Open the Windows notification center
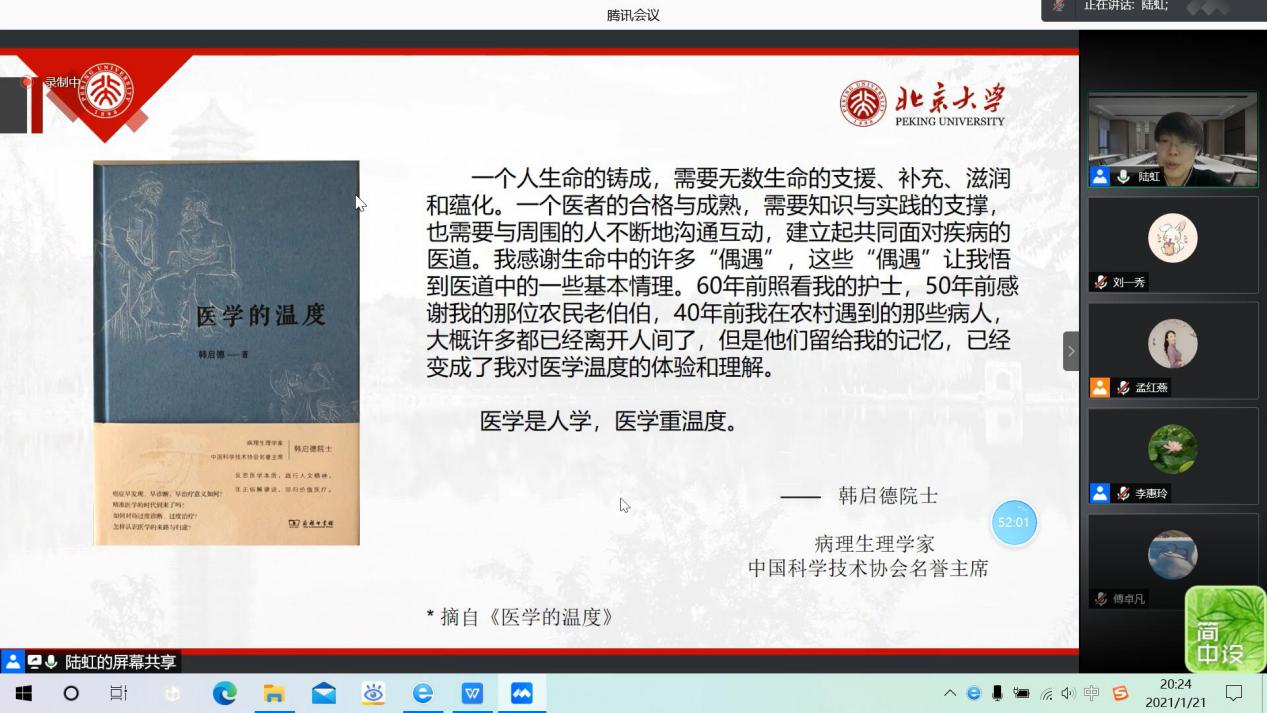1267x713 pixels. click(1234, 693)
